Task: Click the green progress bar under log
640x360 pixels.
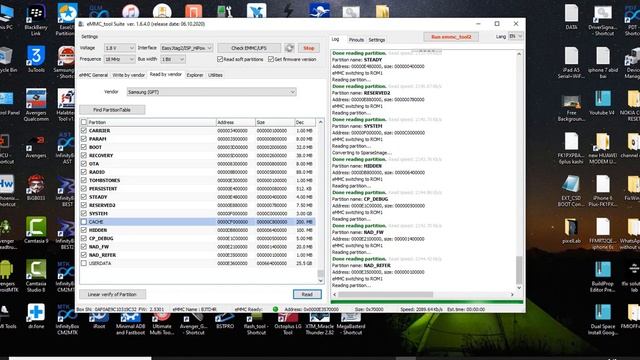Action: point(427,302)
